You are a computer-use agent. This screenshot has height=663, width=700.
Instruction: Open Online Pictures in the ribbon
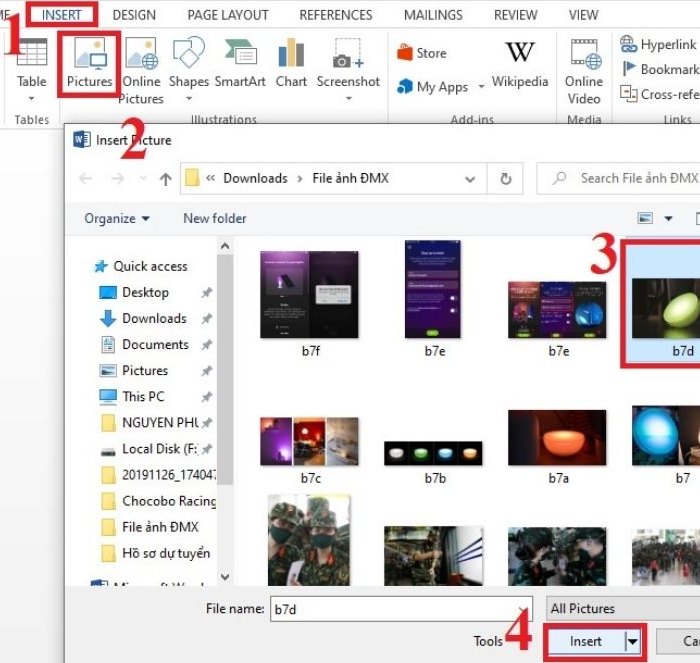coord(141,71)
